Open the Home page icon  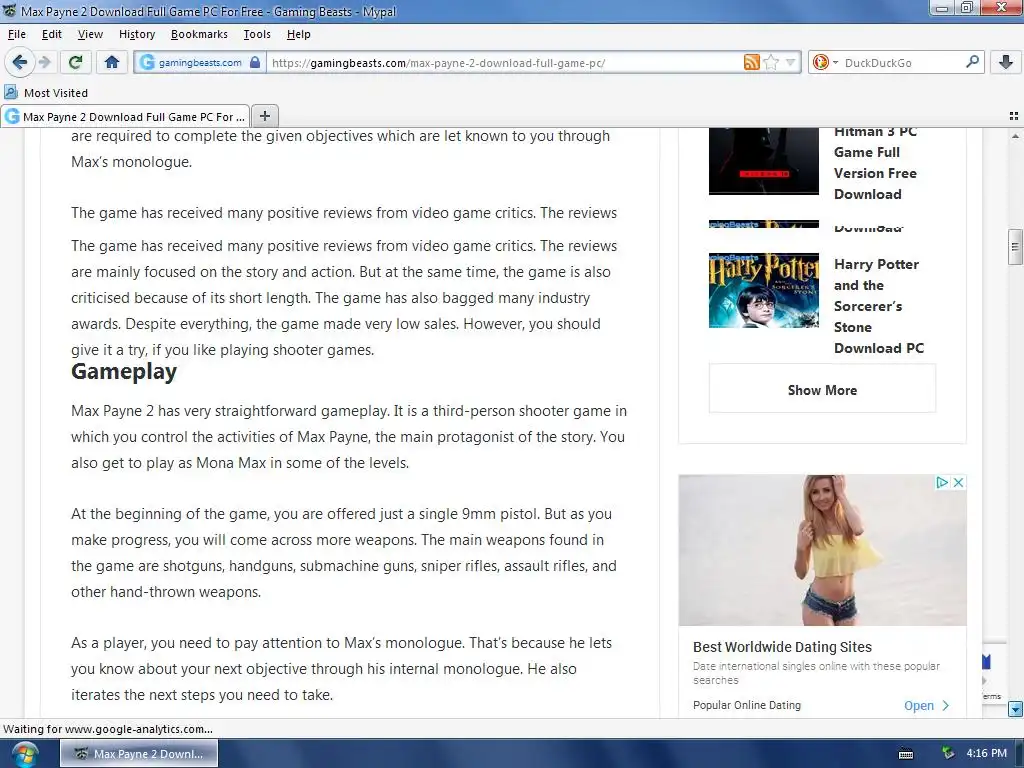click(x=112, y=63)
